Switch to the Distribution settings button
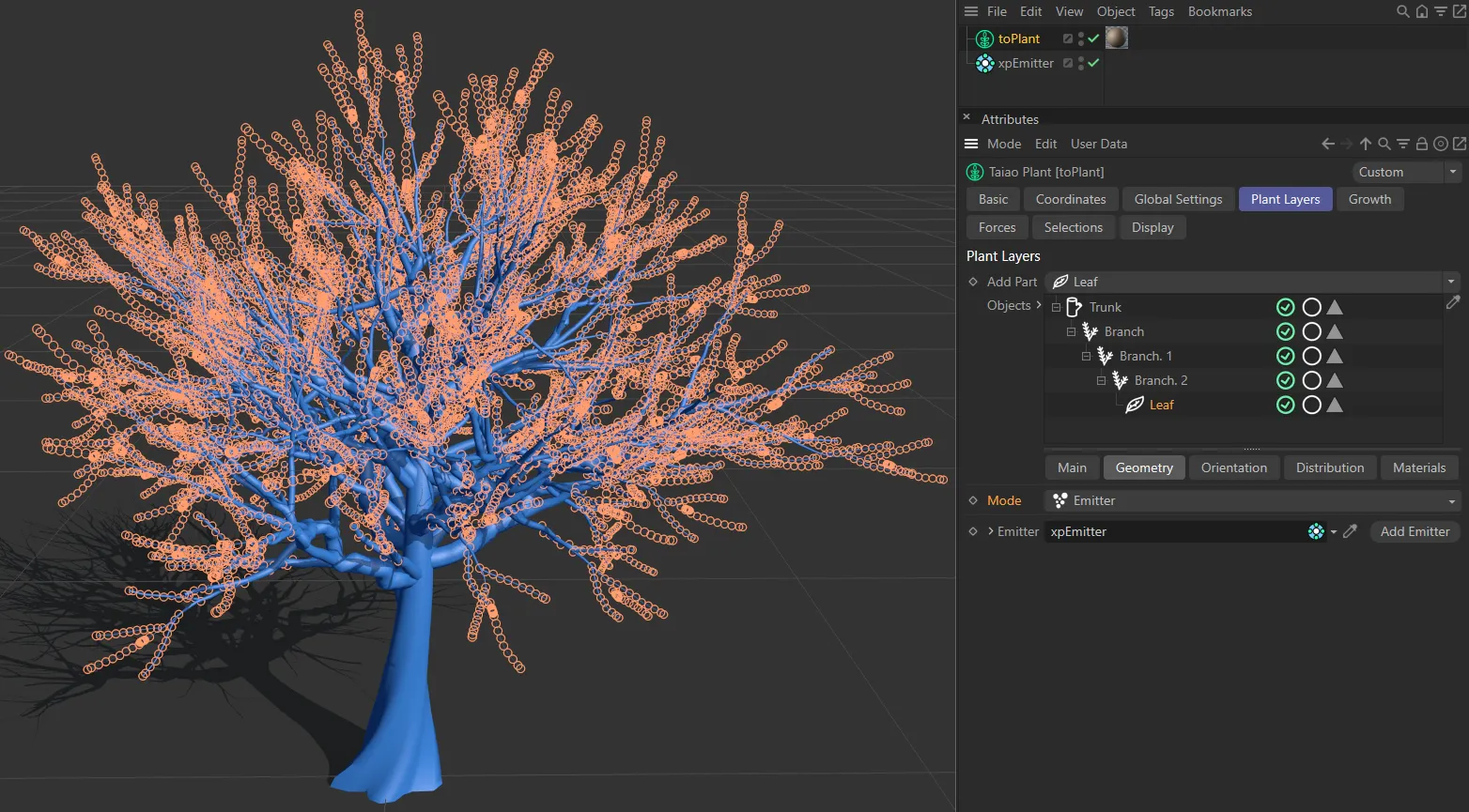This screenshot has height=812, width=1469. [1329, 467]
